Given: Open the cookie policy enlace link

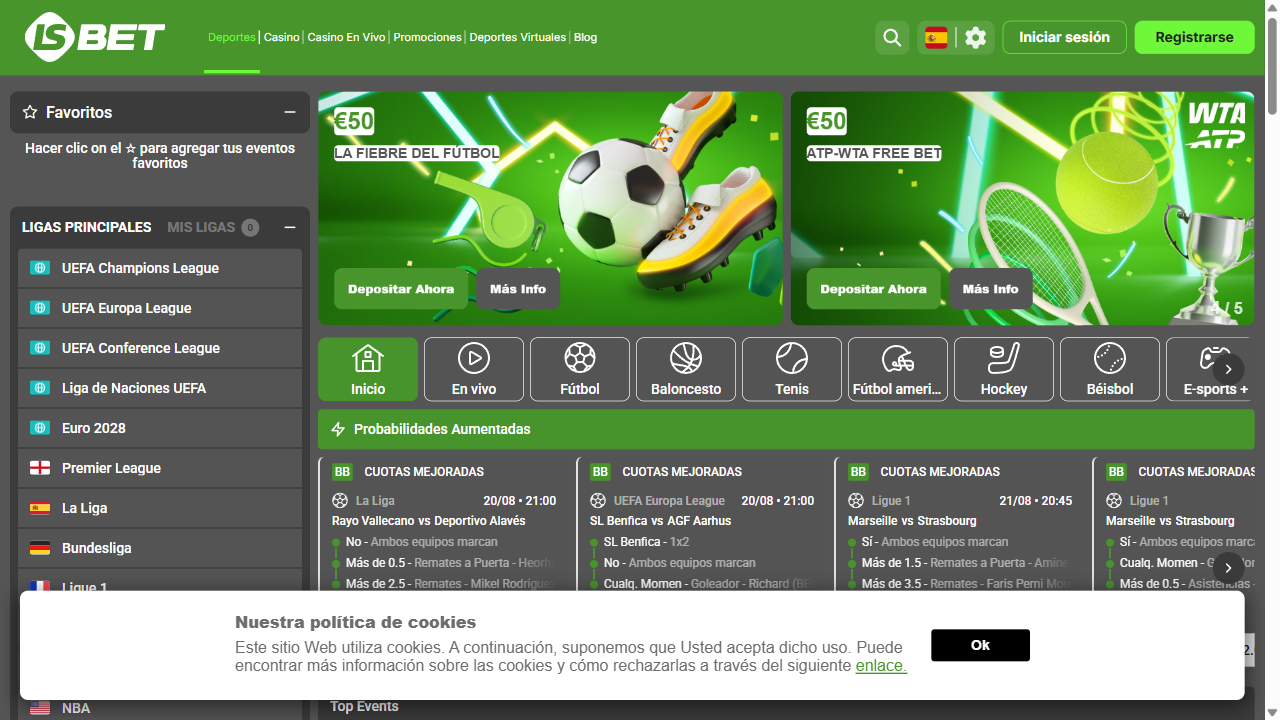Looking at the screenshot, I should (x=881, y=665).
